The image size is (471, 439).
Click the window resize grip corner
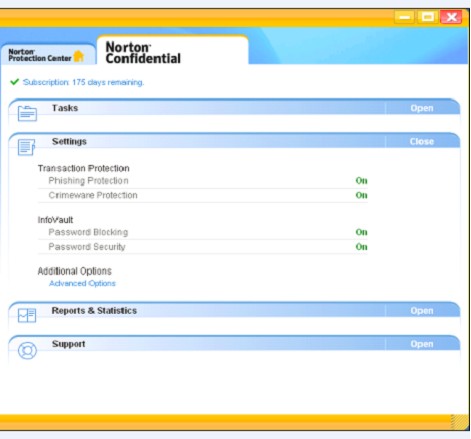459,422
